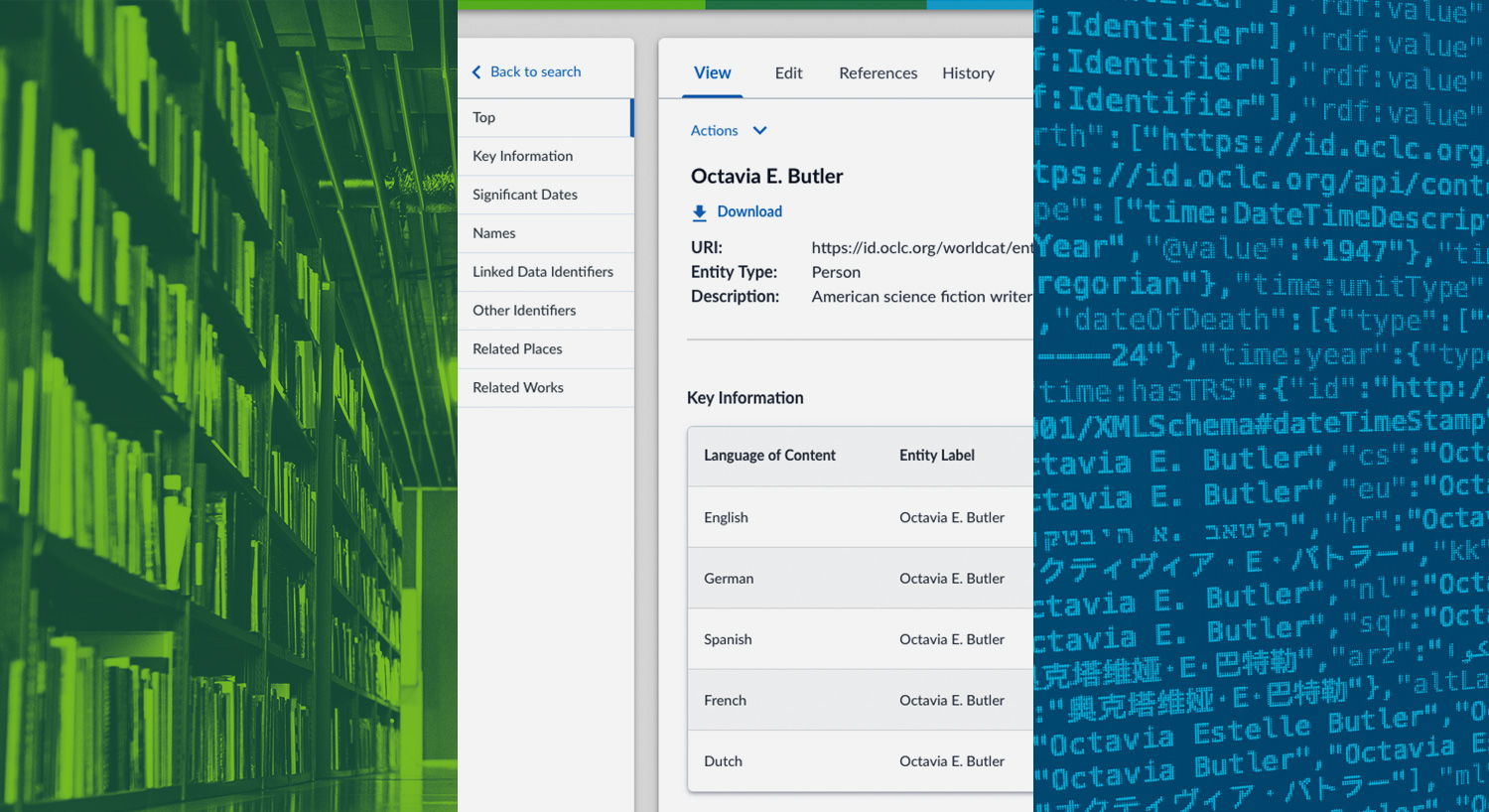Navigate to Significant Dates section

[x=524, y=195]
